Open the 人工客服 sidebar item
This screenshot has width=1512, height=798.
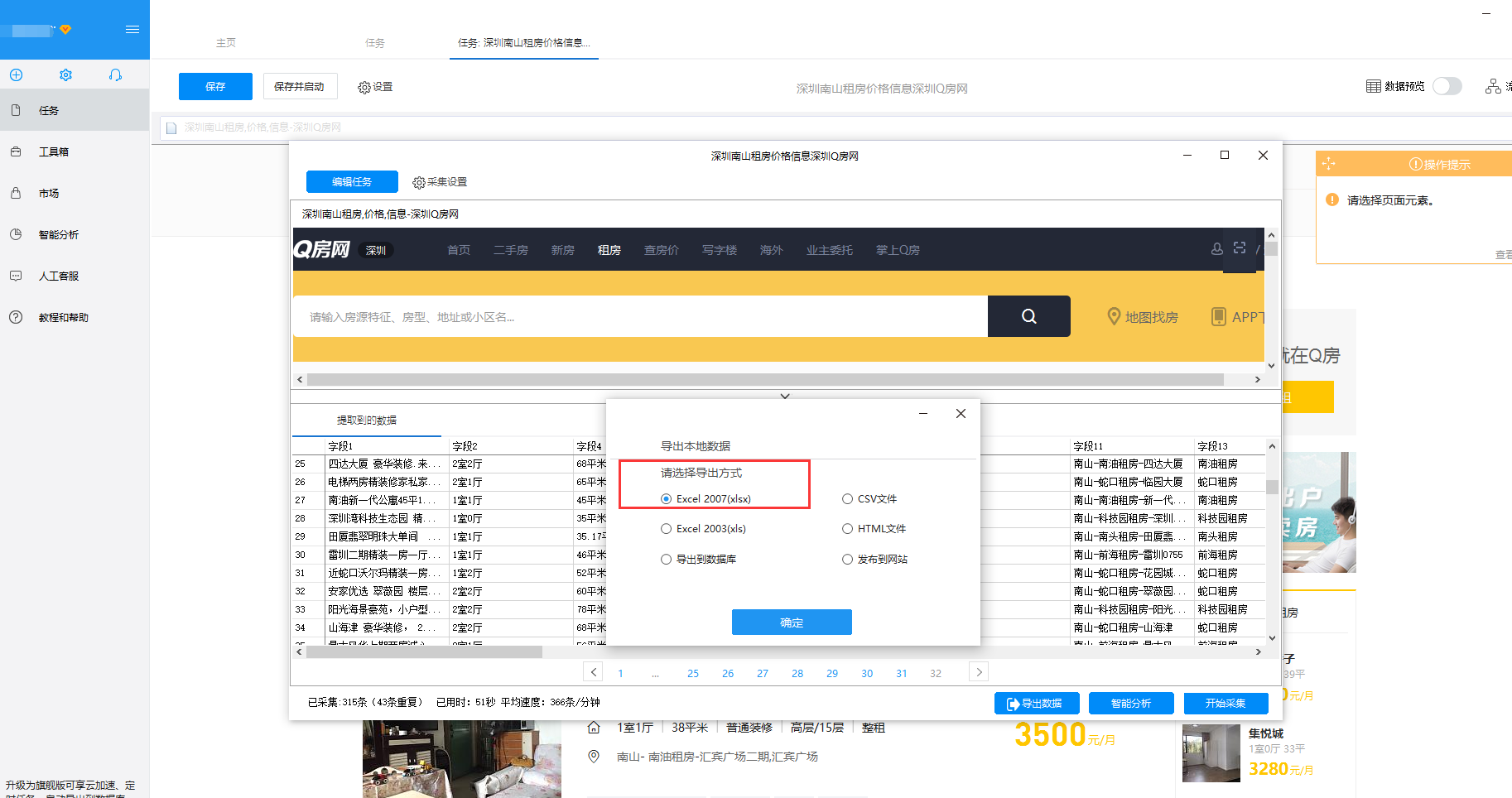75,276
